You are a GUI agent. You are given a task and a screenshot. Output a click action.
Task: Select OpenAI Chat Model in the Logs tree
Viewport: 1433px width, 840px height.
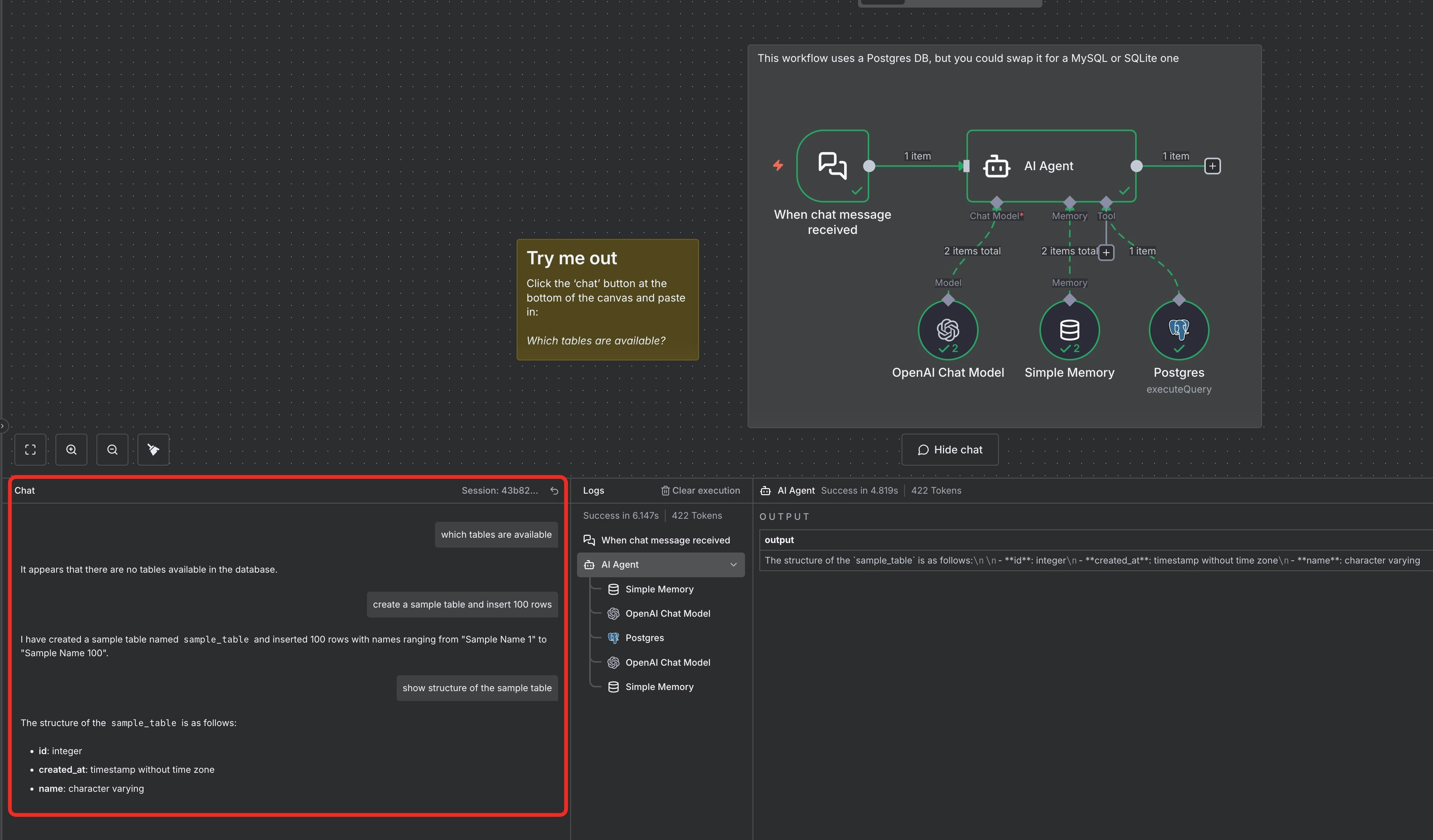pyautogui.click(x=667, y=613)
